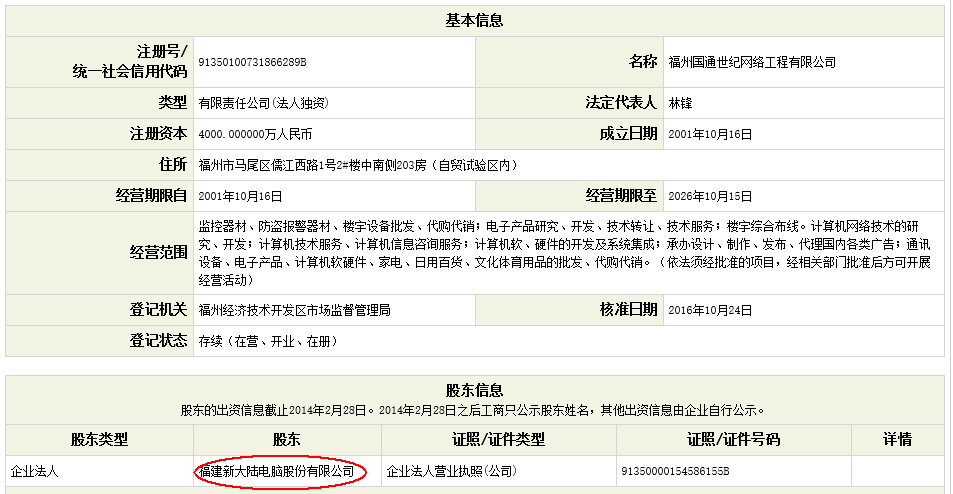953x494 pixels.
Task: Click the 详情 column header
Action: pos(897,439)
